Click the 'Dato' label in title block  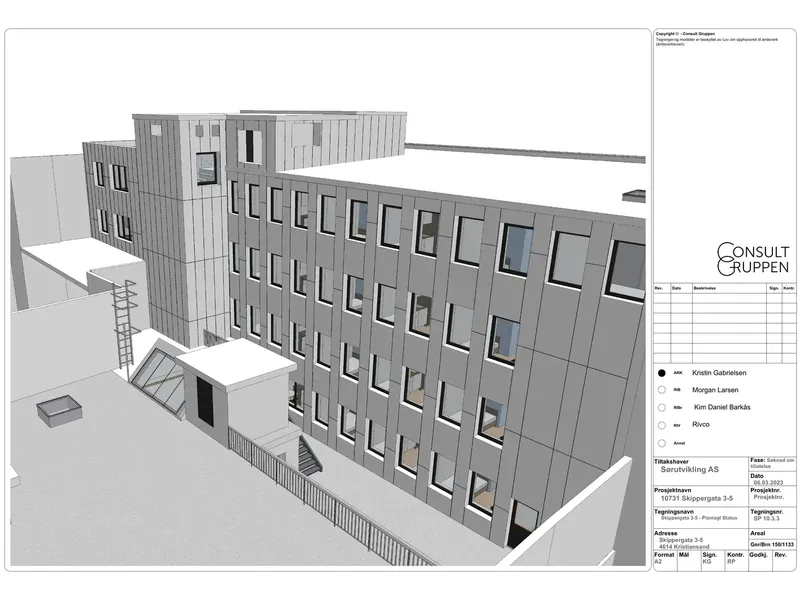coord(757,476)
